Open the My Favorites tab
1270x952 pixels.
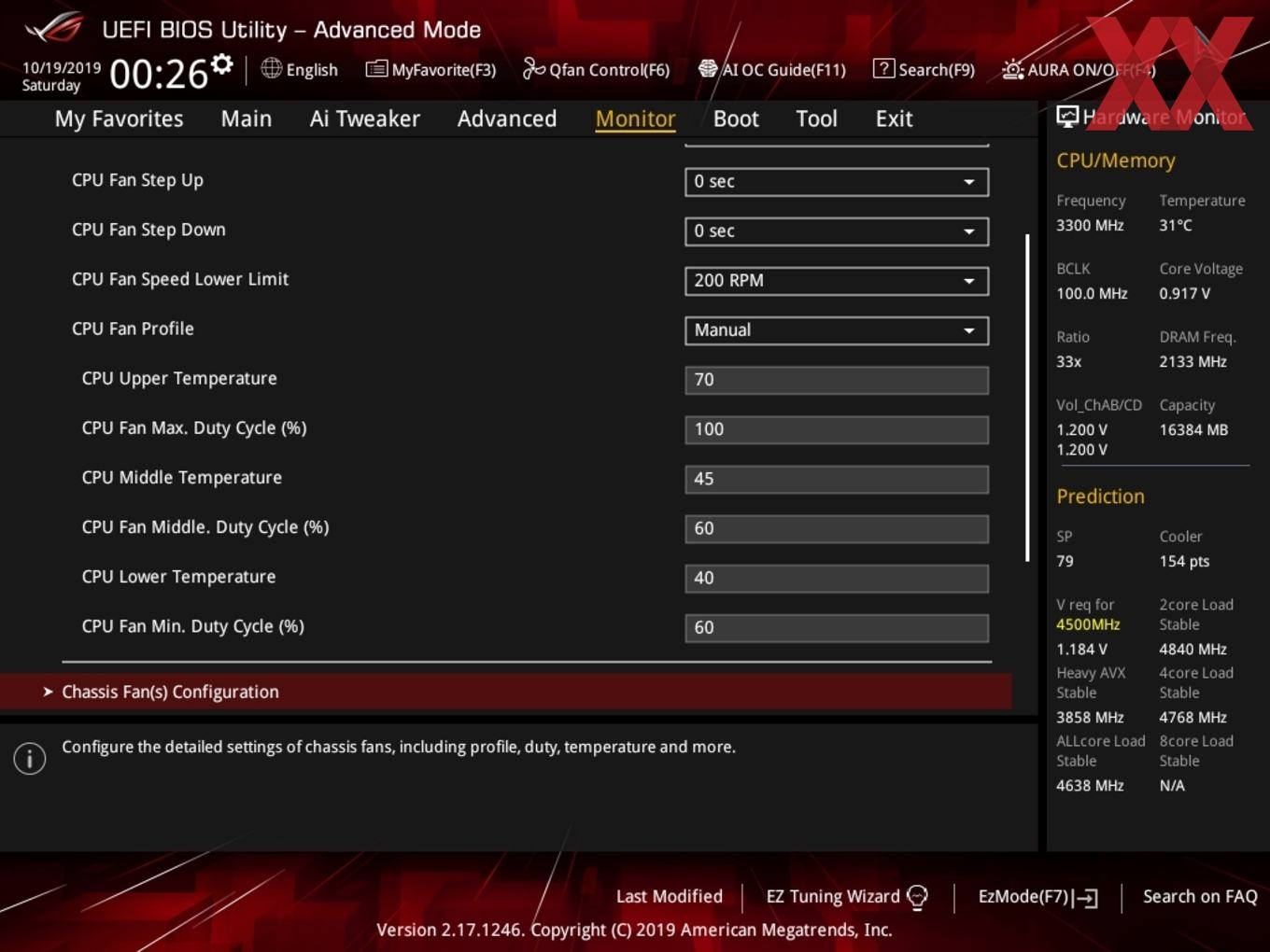pyautogui.click(x=119, y=119)
